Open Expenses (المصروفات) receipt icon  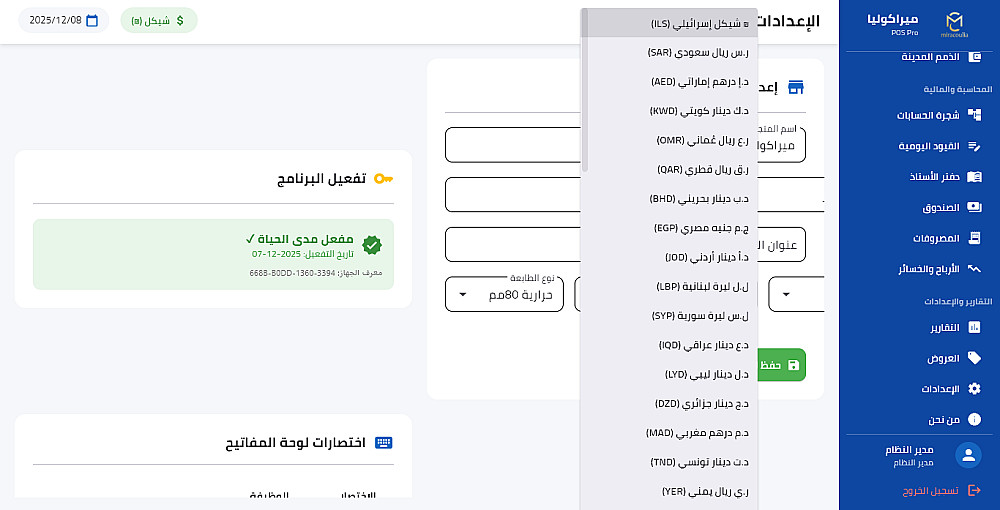click(974, 239)
